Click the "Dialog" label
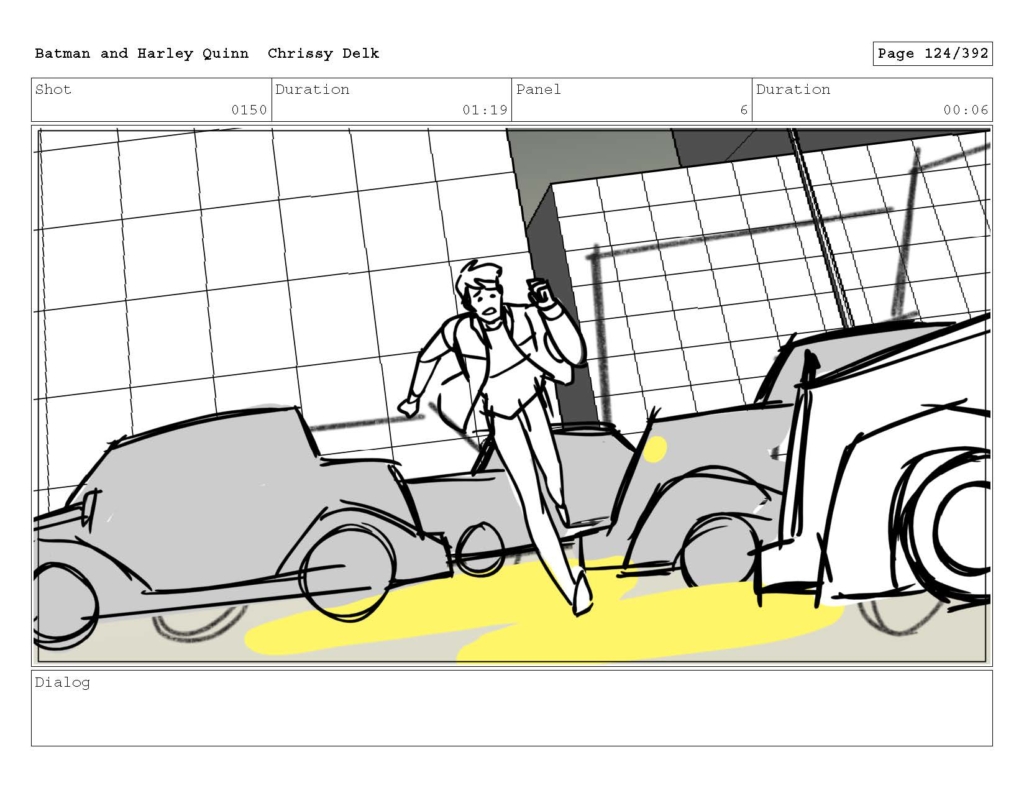This screenshot has width=1024, height=793. (x=62, y=683)
